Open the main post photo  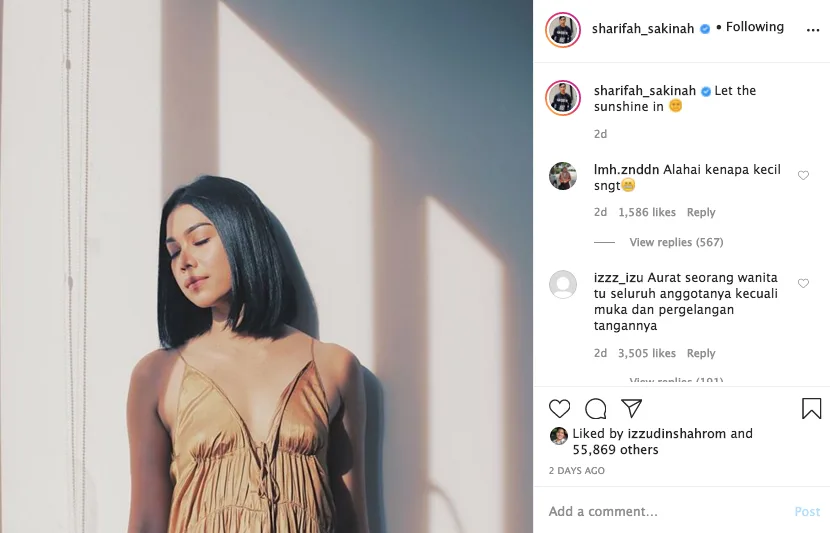(x=266, y=266)
